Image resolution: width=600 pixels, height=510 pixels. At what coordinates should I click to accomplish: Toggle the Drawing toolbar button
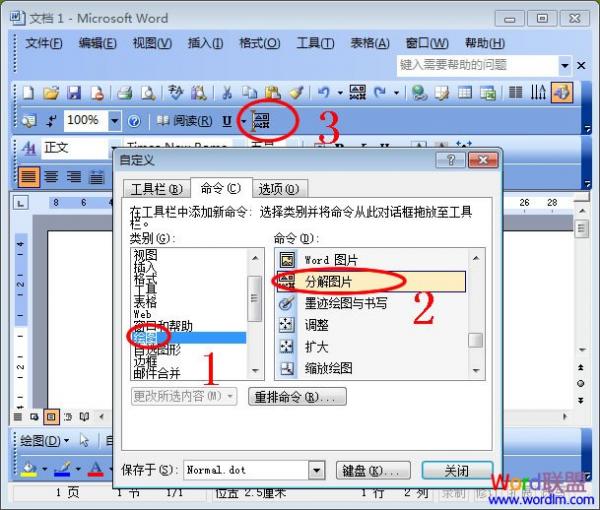562,93
